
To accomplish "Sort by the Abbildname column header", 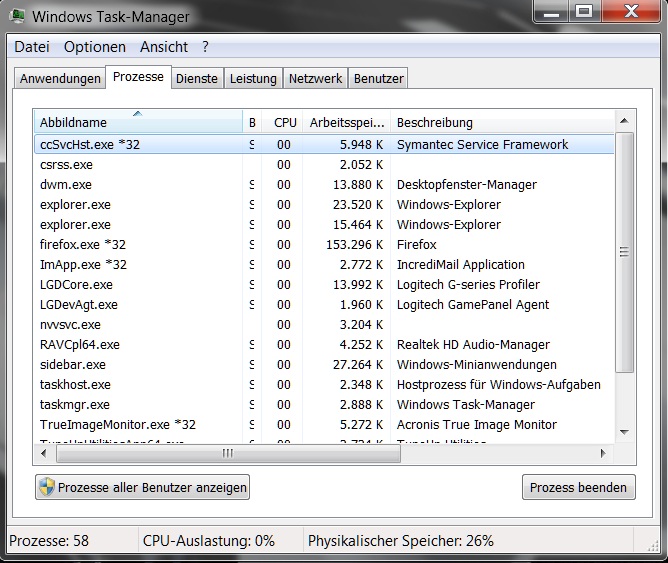I will [x=138, y=122].
